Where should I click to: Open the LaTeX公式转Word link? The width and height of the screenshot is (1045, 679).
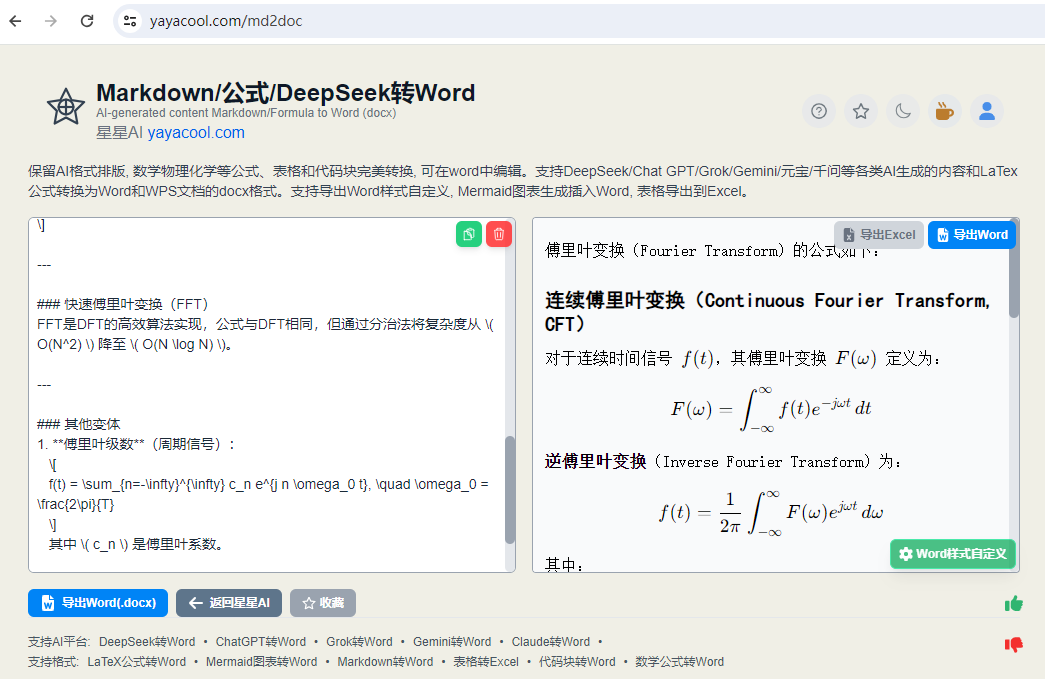click(x=137, y=662)
